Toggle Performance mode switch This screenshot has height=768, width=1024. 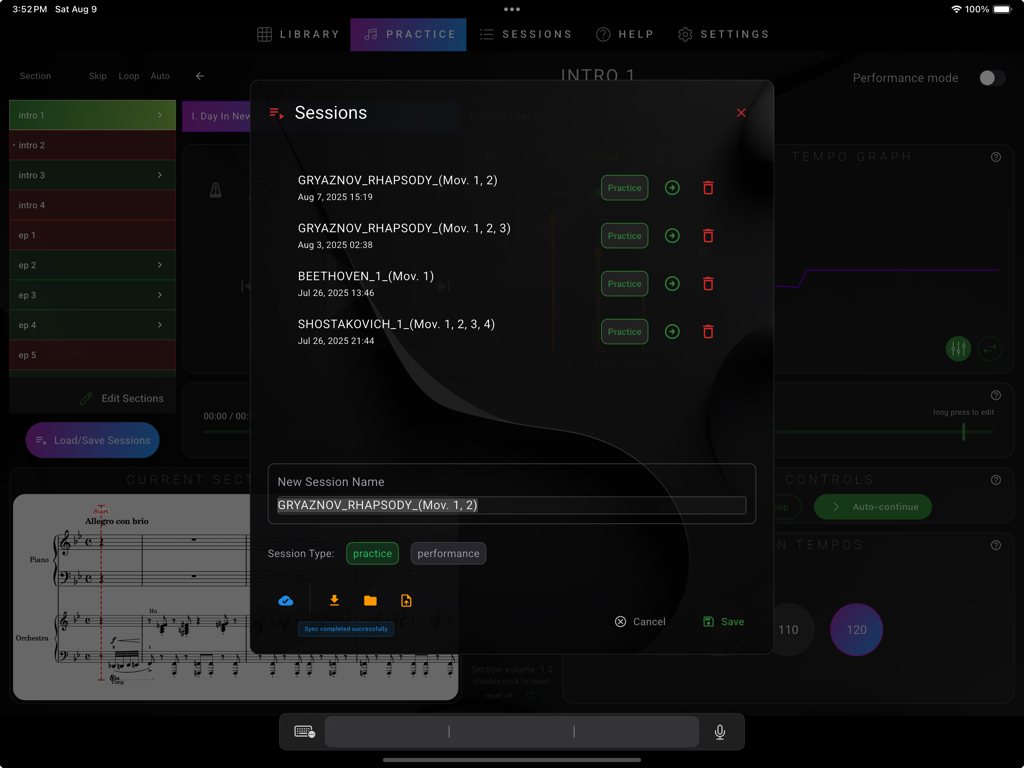click(990, 77)
